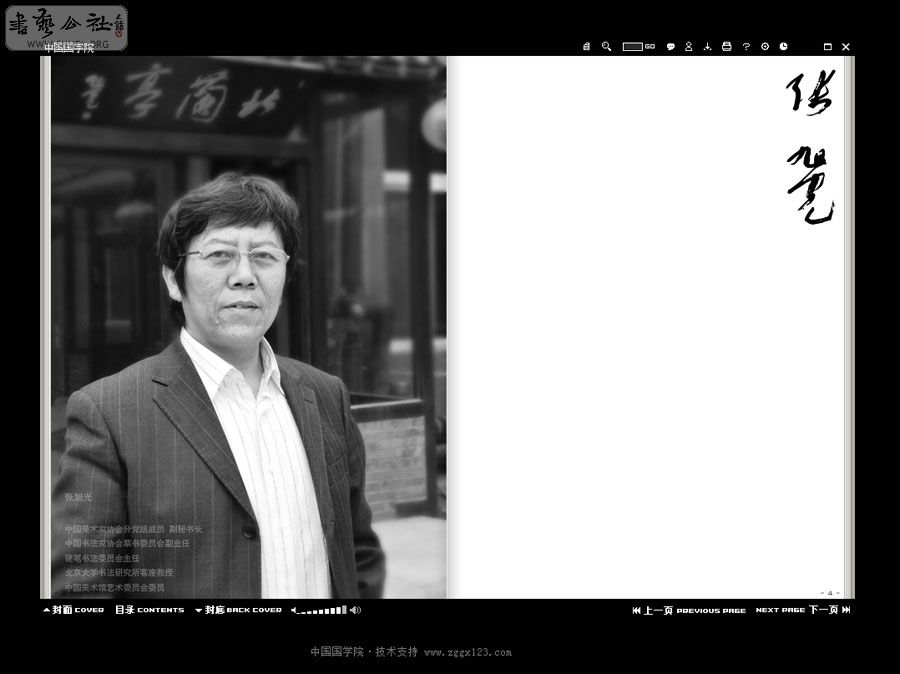This screenshot has width=900, height=674.
Task: Maximize the e-book viewer window
Action: [x=828, y=47]
